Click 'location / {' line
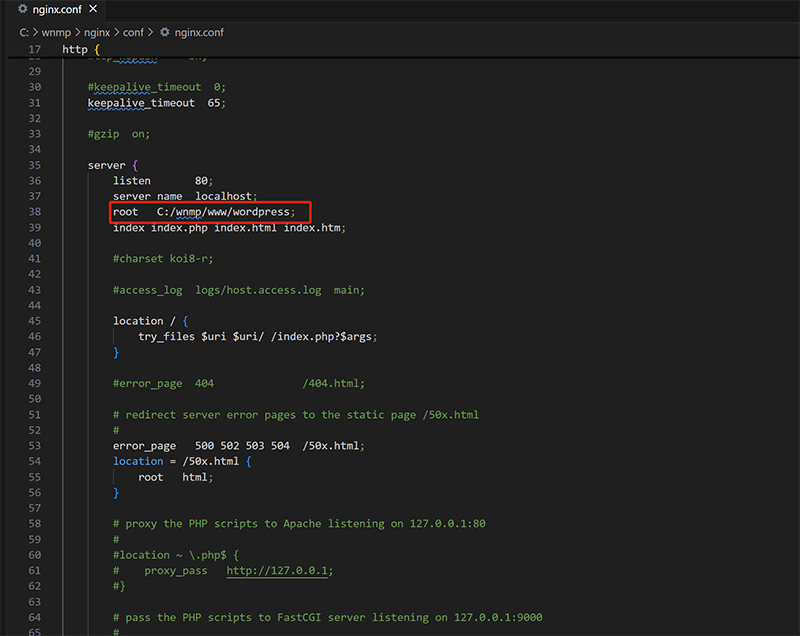 click(151, 321)
